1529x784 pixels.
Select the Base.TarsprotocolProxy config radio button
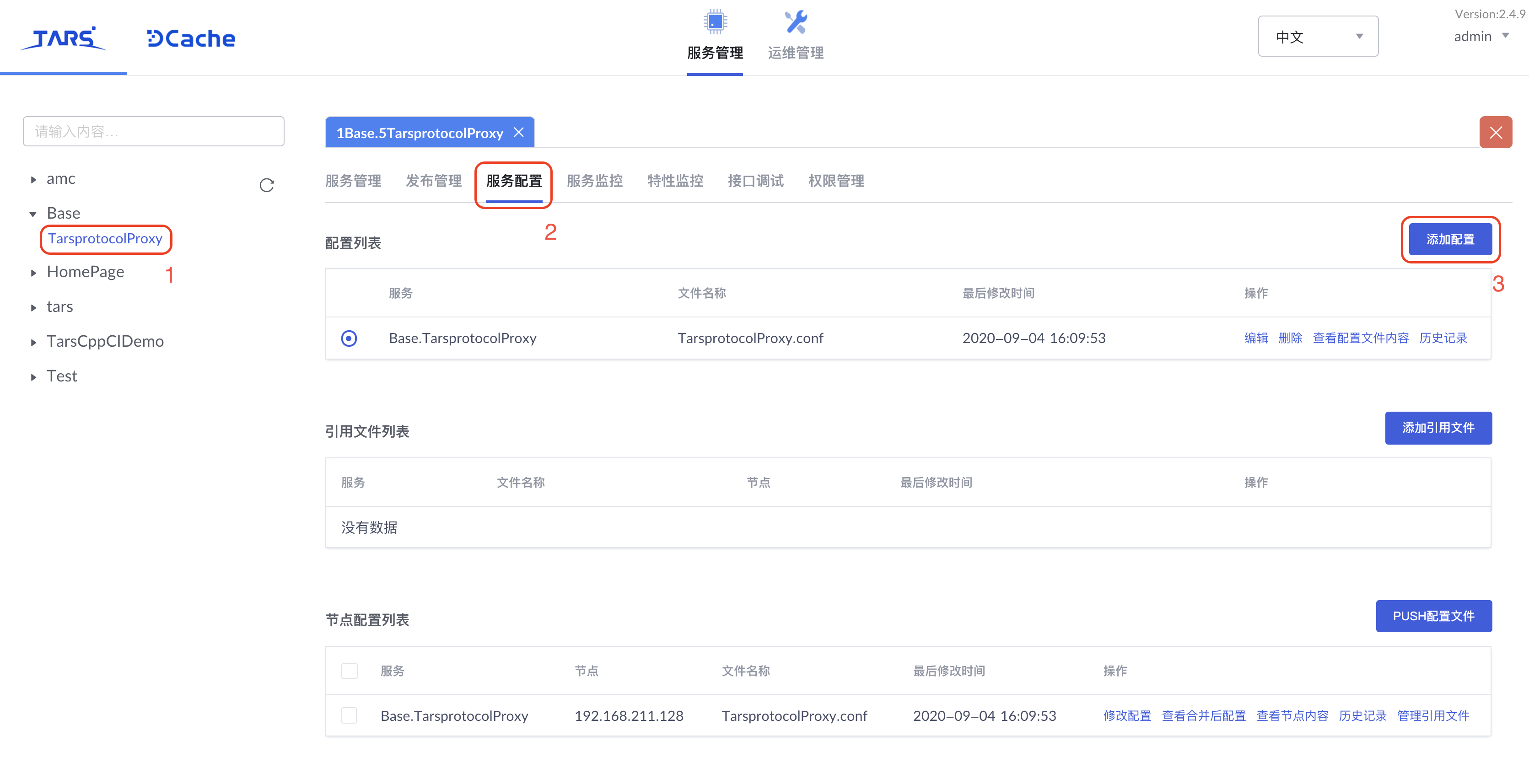click(x=349, y=338)
